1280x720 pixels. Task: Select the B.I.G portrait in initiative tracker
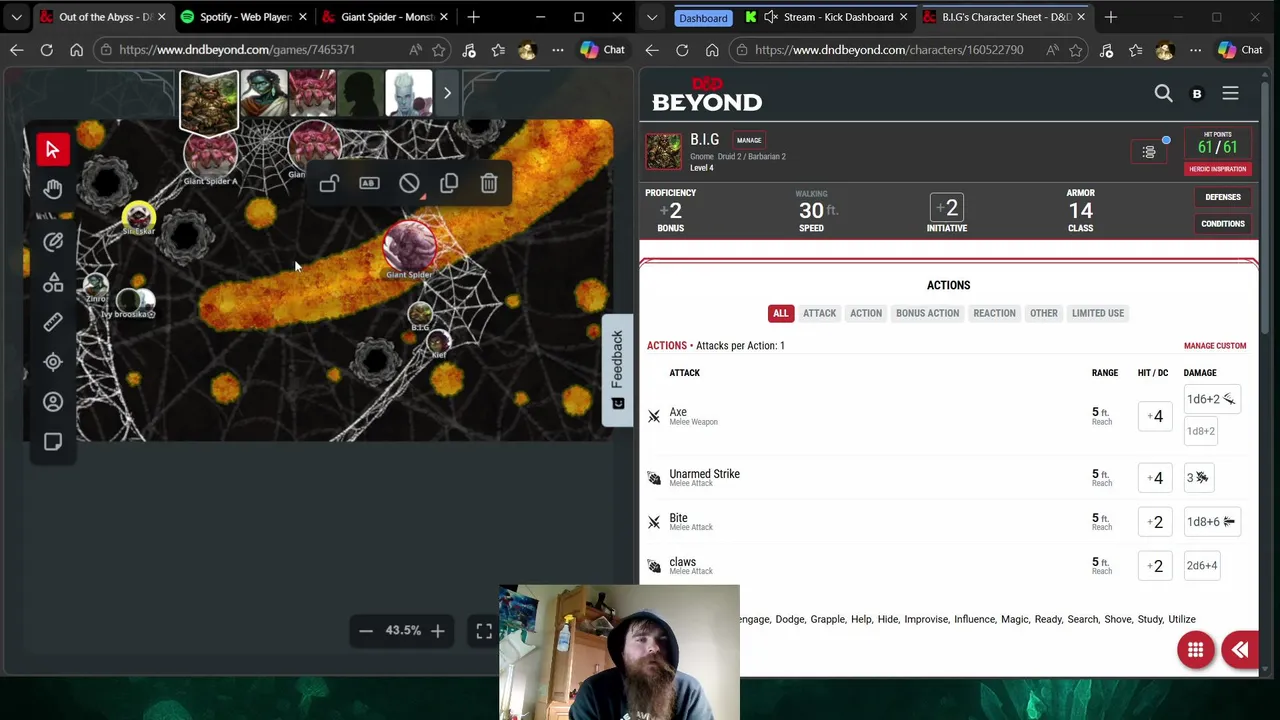(209, 101)
